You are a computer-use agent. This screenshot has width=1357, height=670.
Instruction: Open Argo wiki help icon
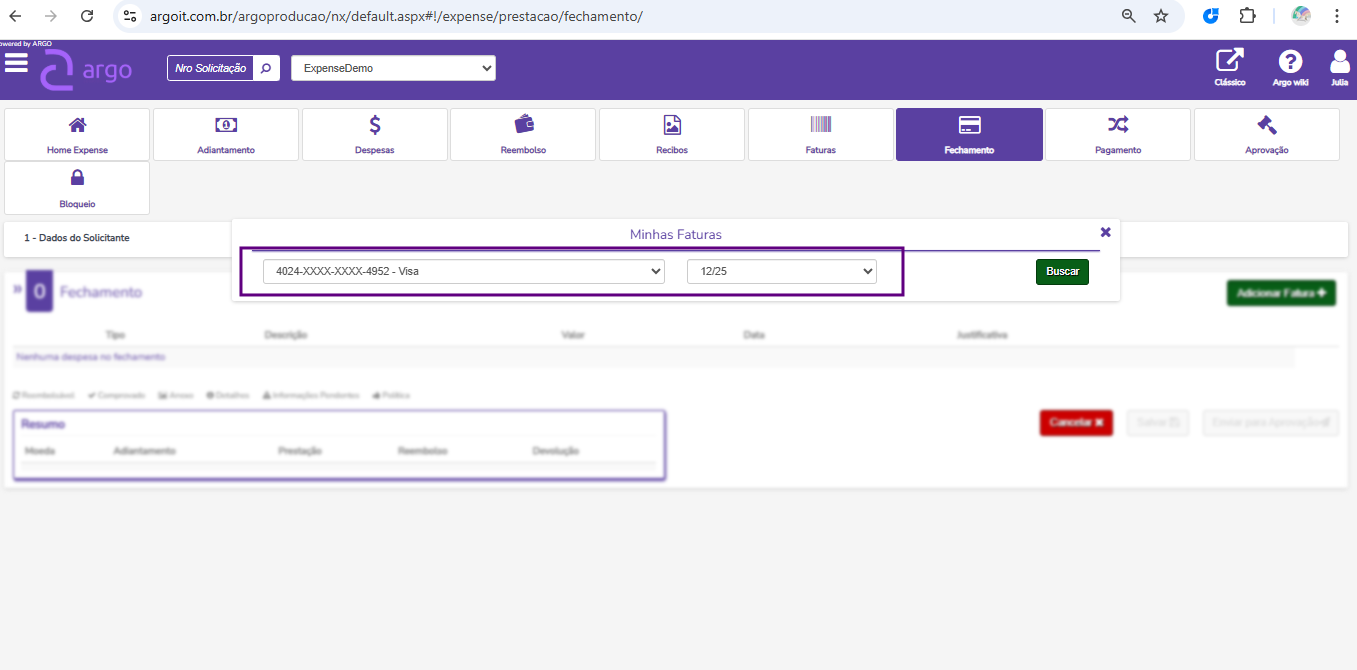coord(1290,62)
